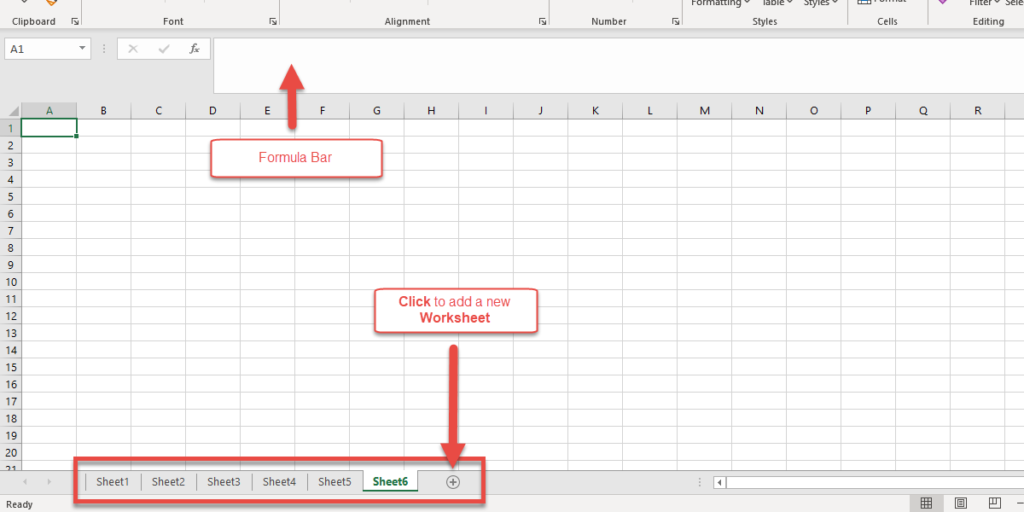The image size is (1024, 512).
Task: Switch to the Sheet1 tab
Action: click(x=113, y=482)
